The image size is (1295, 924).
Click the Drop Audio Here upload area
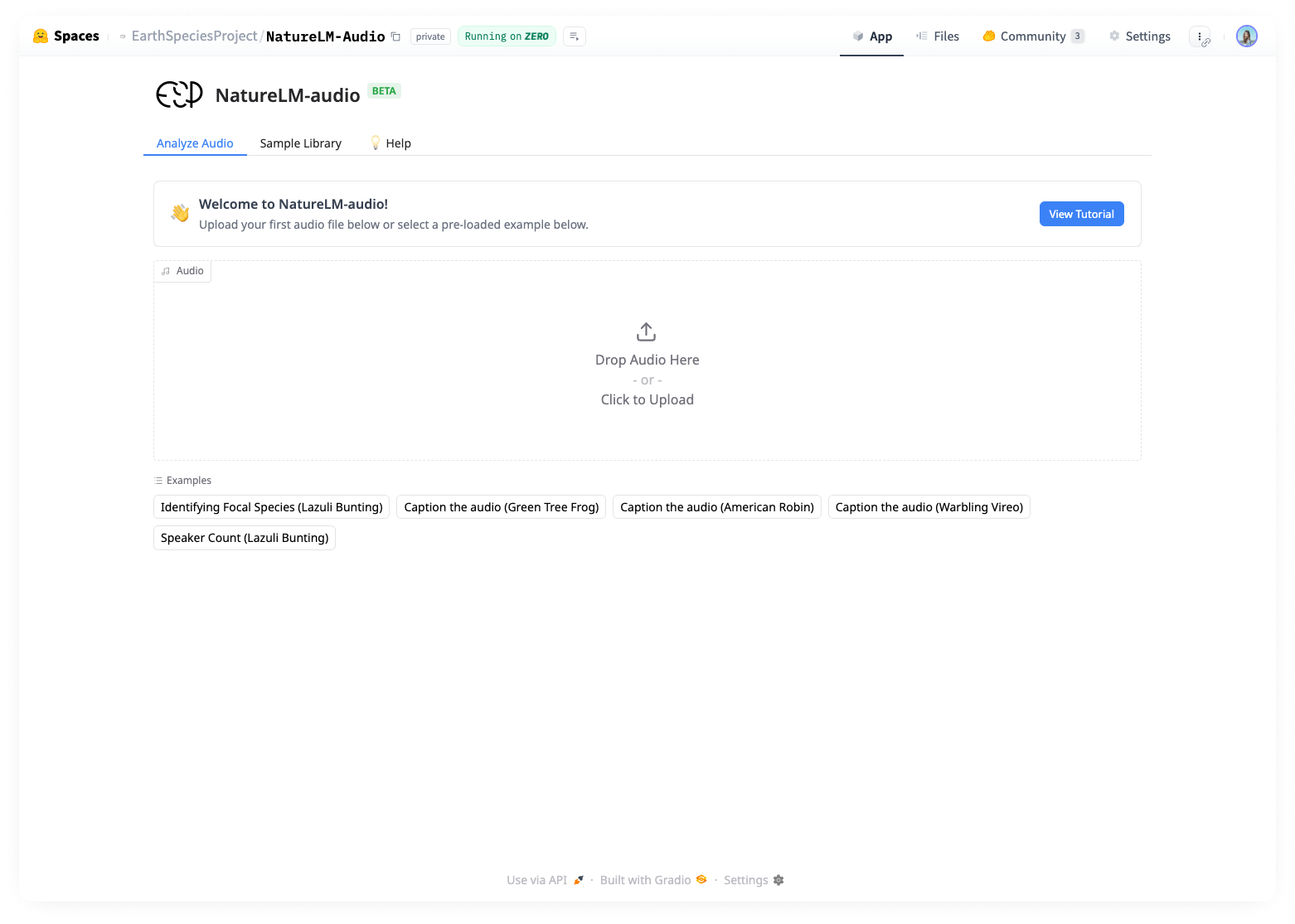click(x=647, y=380)
